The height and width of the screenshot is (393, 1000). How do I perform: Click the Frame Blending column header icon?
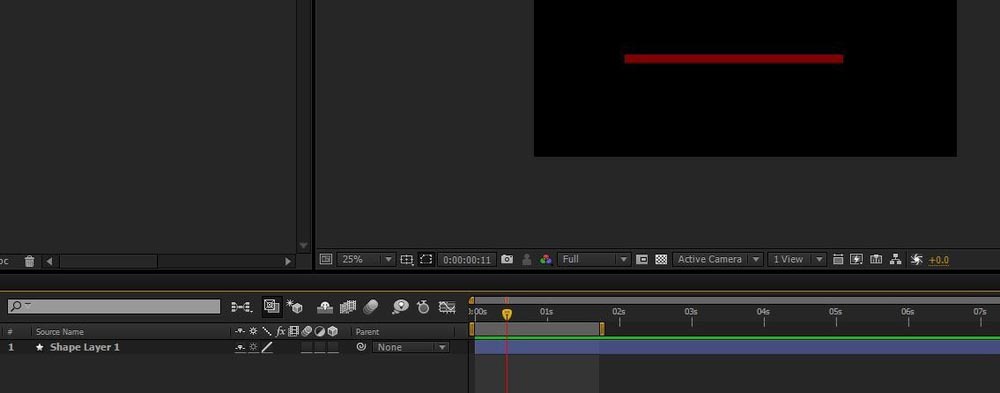[x=293, y=331]
